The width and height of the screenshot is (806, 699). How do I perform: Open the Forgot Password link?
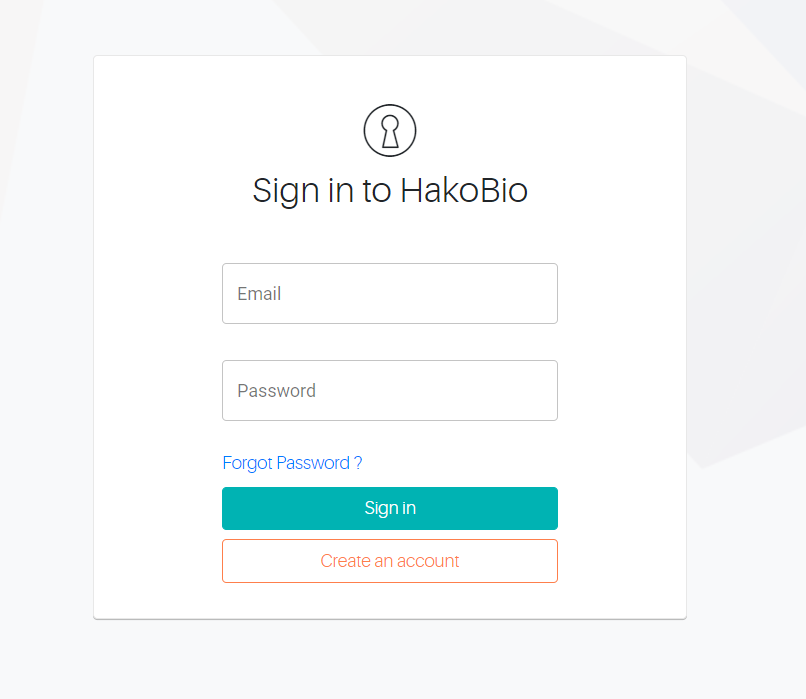pos(292,463)
